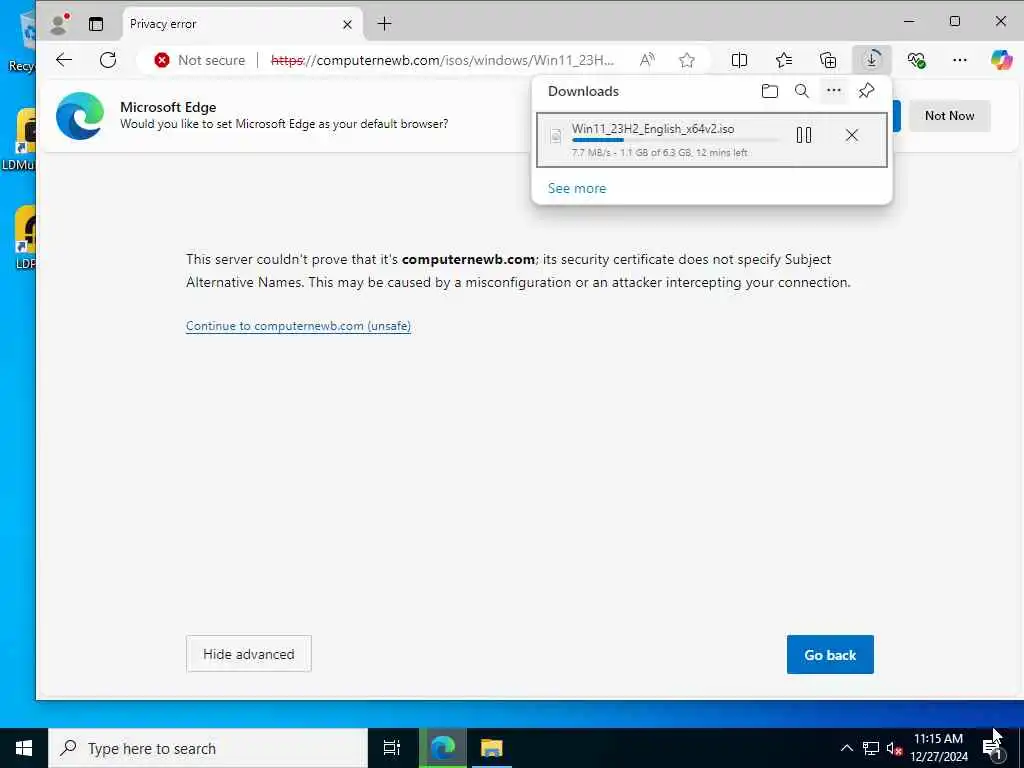Click the Go back button
Image resolution: width=1024 pixels, height=768 pixels.
(830, 654)
